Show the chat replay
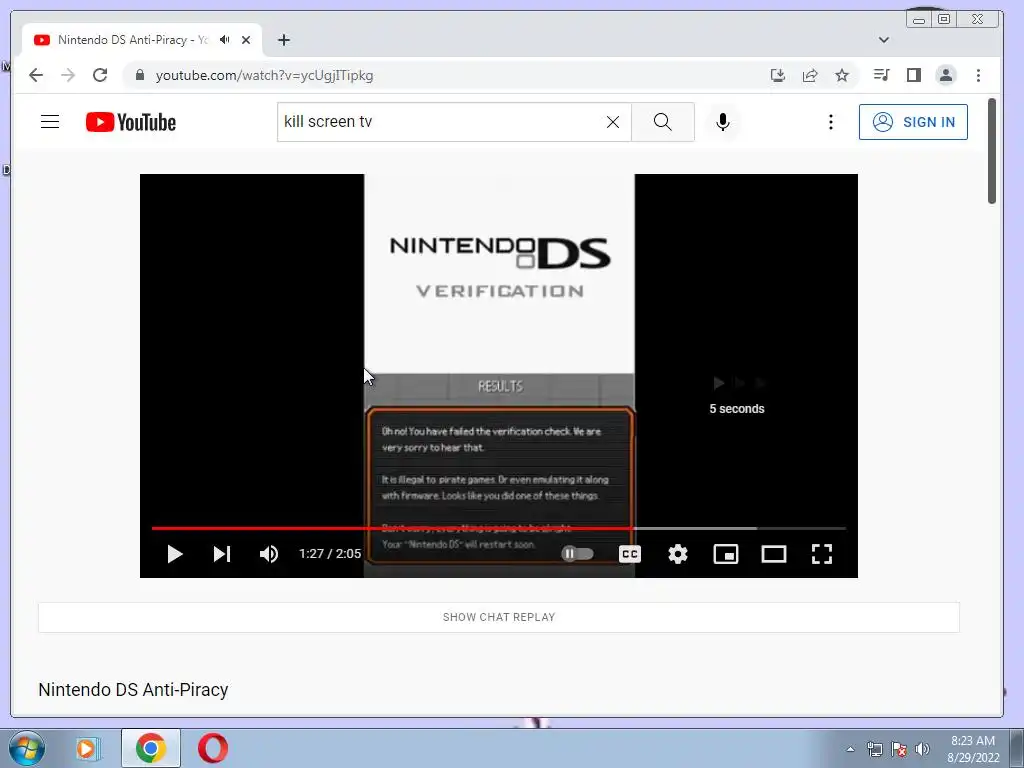 (x=499, y=617)
